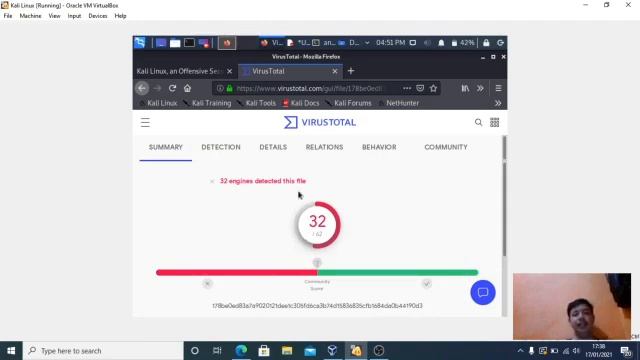Show hidden tray icons chevron
Viewport: 640px width, 360px height.
pyautogui.click(x=520, y=351)
